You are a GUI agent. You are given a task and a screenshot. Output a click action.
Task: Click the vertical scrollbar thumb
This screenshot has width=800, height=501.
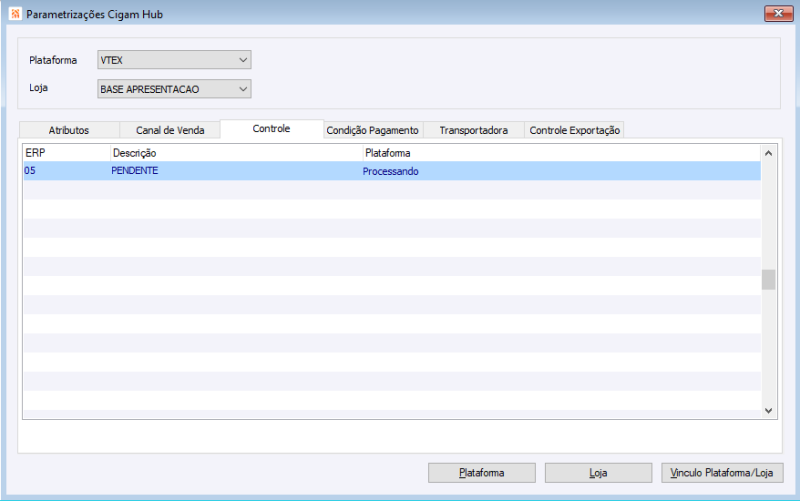[x=768, y=280]
